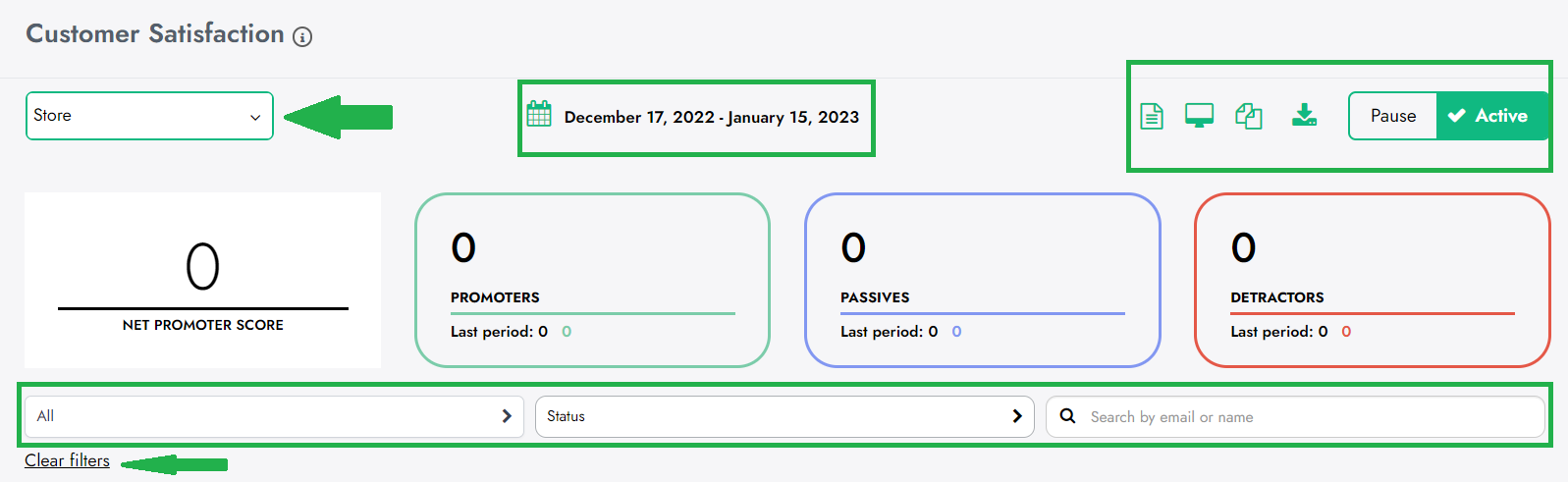Click the download export icon
1568x482 pixels.
pyautogui.click(x=1304, y=116)
